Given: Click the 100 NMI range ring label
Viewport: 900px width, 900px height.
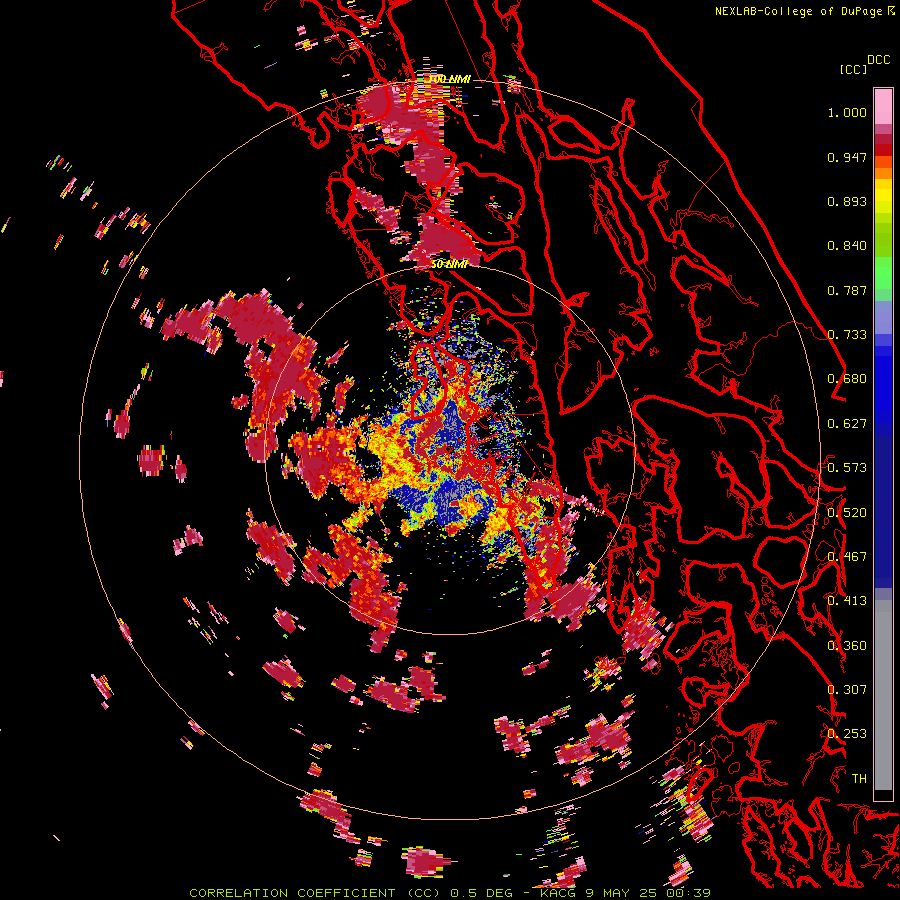Looking at the screenshot, I should pyautogui.click(x=450, y=79).
